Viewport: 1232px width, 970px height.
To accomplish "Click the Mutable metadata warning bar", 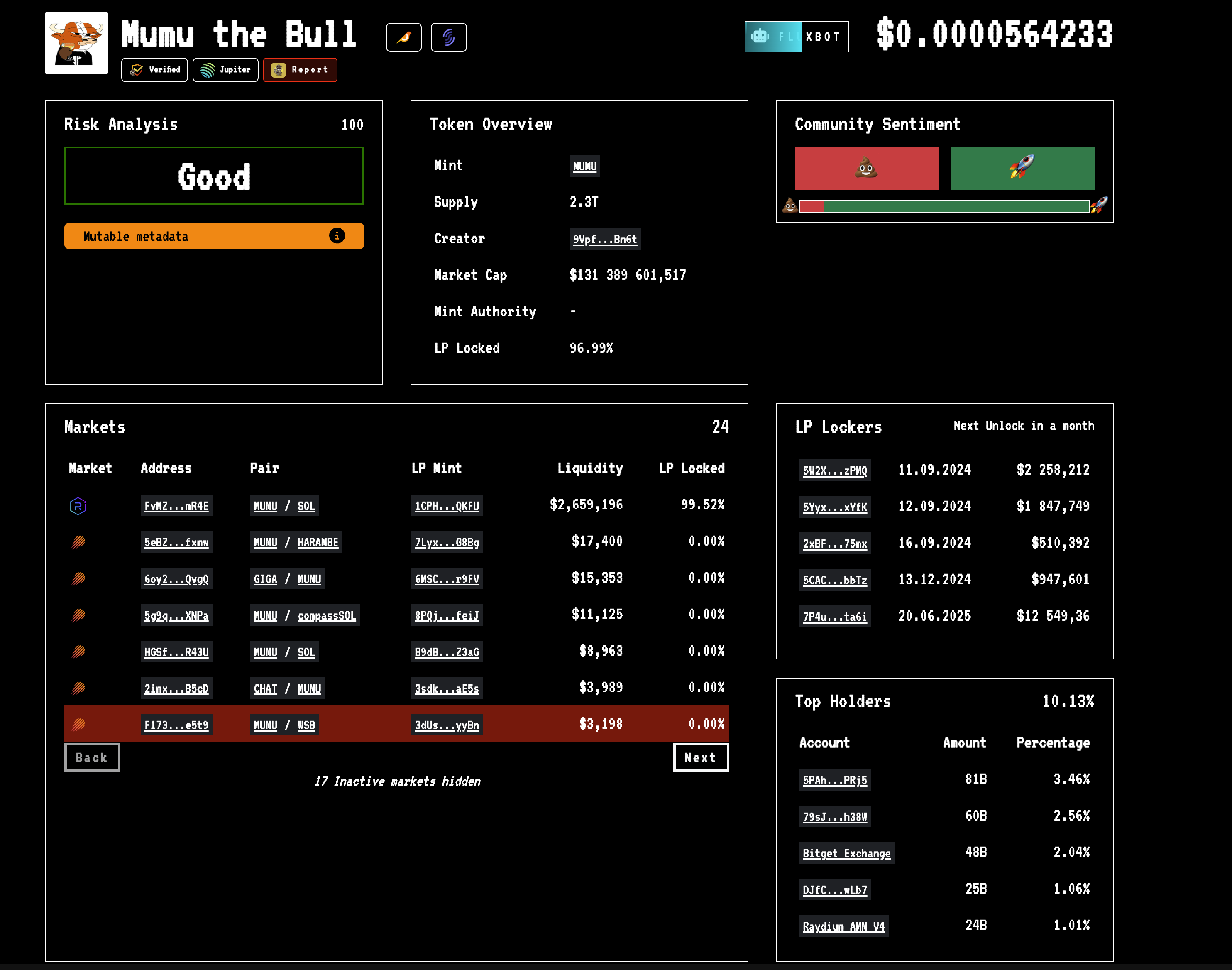I will pyautogui.click(x=214, y=236).
